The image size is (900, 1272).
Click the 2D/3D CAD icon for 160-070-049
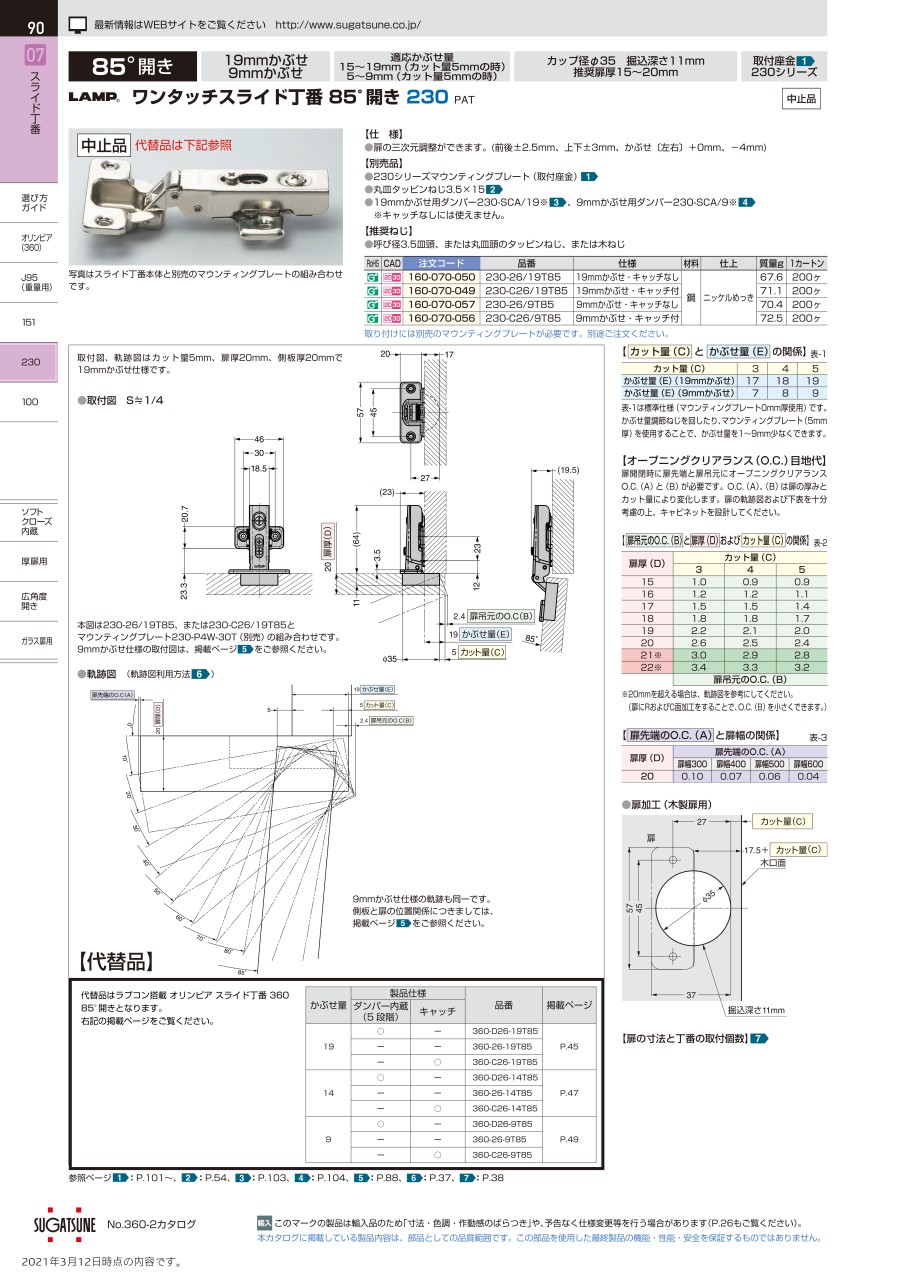click(x=391, y=290)
